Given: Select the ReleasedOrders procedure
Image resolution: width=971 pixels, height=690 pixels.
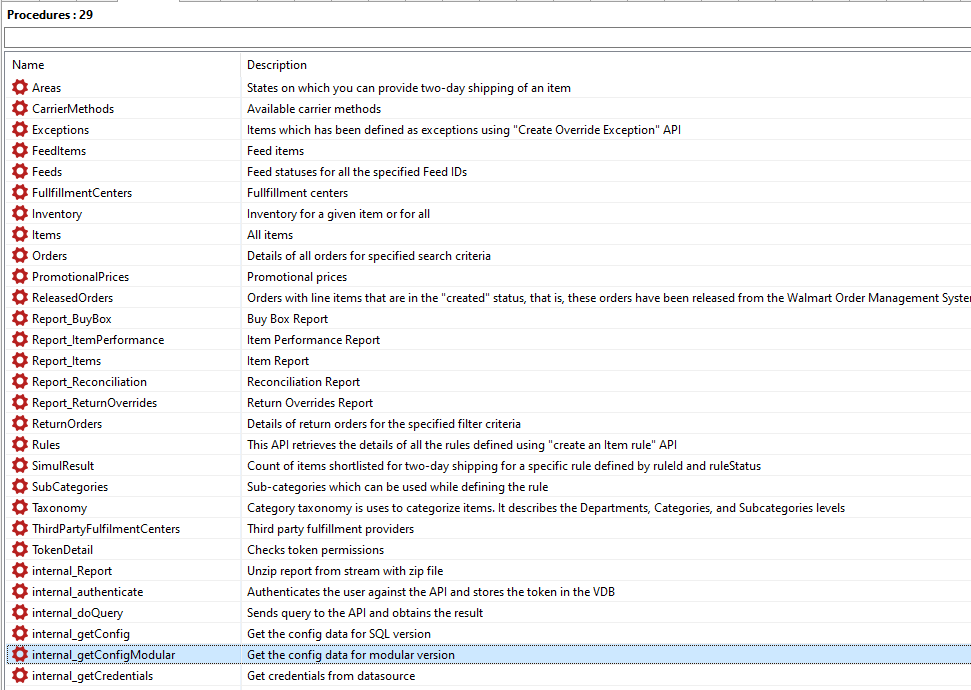Looking at the screenshot, I should 72,298.
